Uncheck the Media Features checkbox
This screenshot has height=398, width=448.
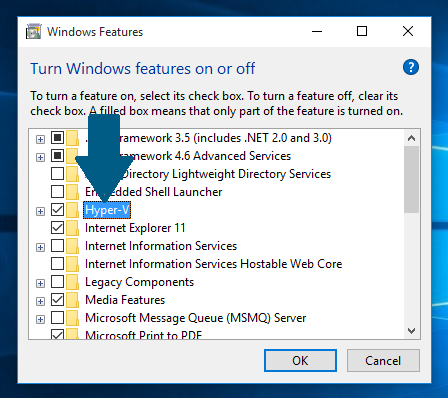coord(57,300)
